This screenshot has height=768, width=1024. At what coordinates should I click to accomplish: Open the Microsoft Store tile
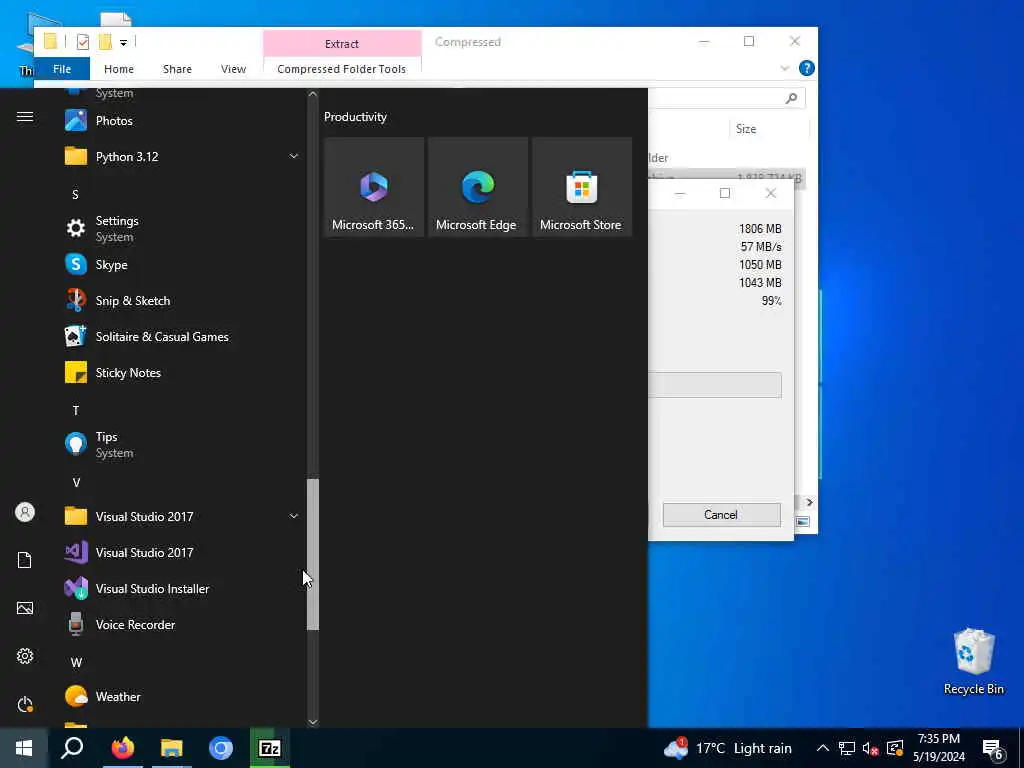coord(582,187)
